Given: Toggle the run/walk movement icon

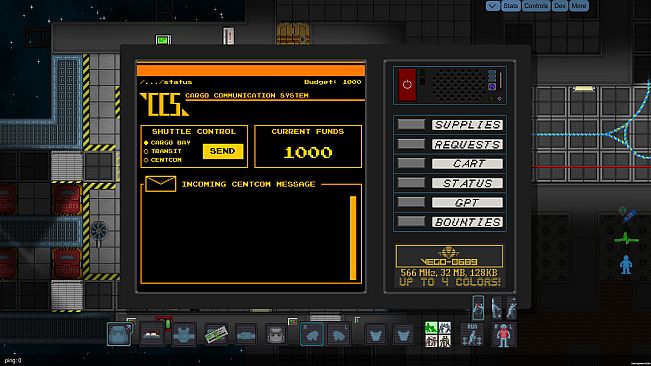Looking at the screenshot, I should coord(472,334).
